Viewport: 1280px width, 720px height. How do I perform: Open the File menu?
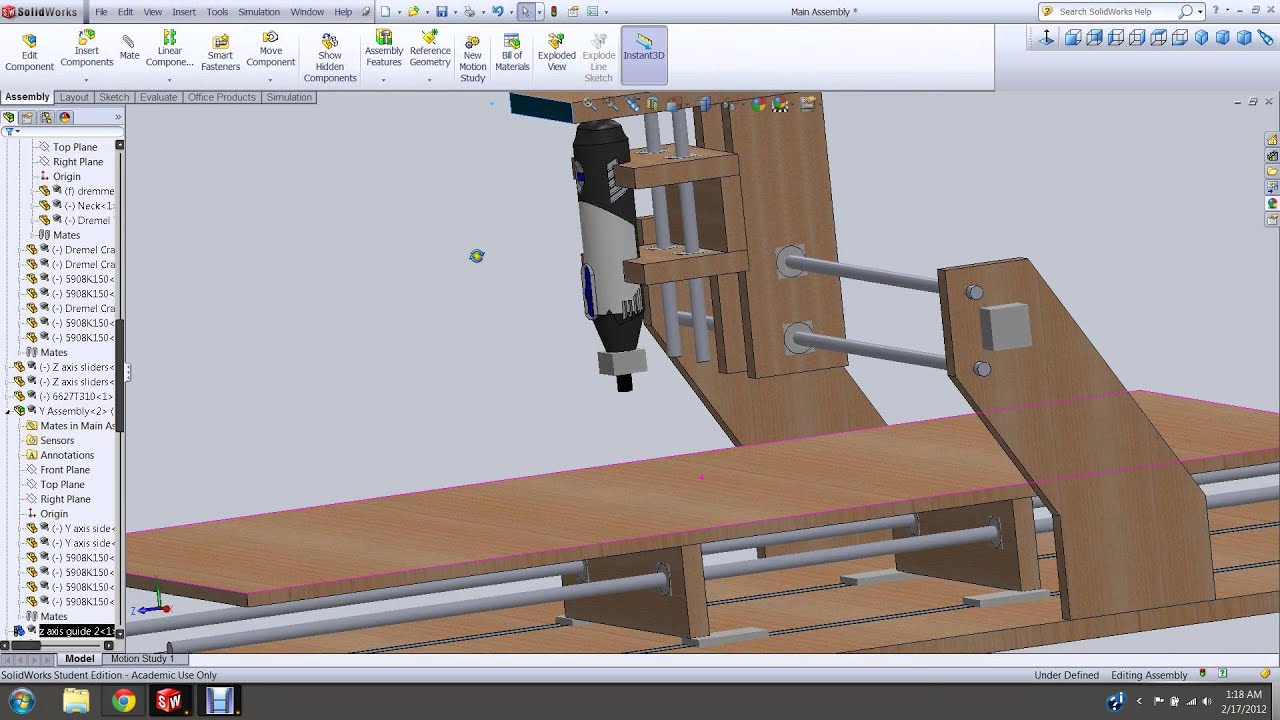click(101, 12)
